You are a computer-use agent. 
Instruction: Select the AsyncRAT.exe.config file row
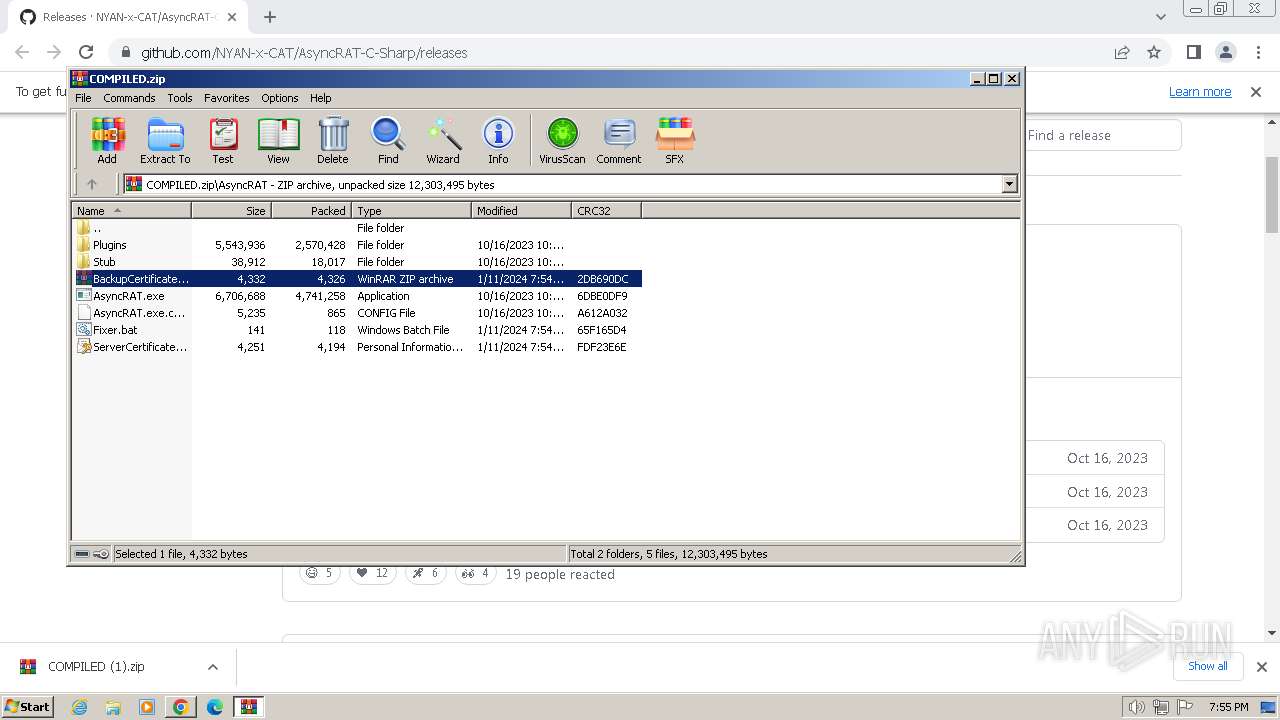(x=357, y=313)
